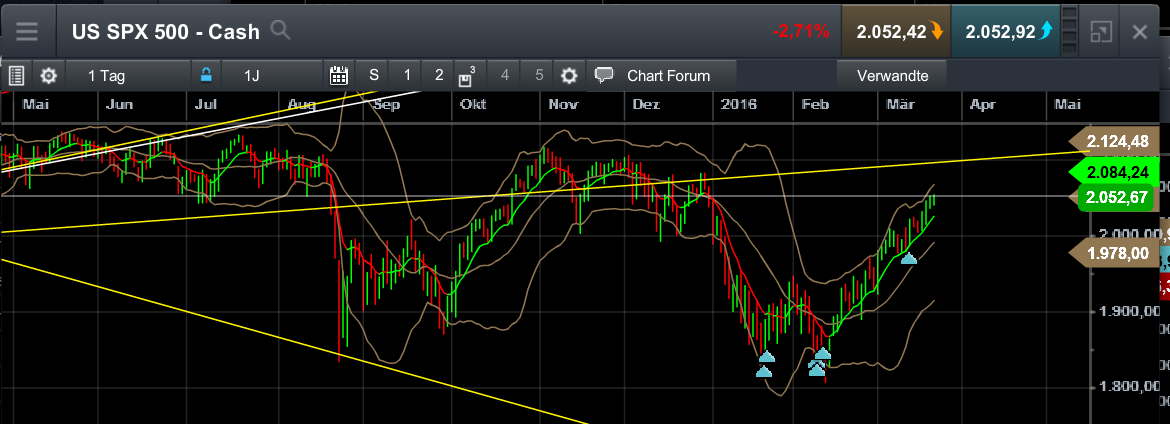Select the 2.124,48 price level tag
Viewport: 1170px width, 424px height.
click(x=1113, y=140)
